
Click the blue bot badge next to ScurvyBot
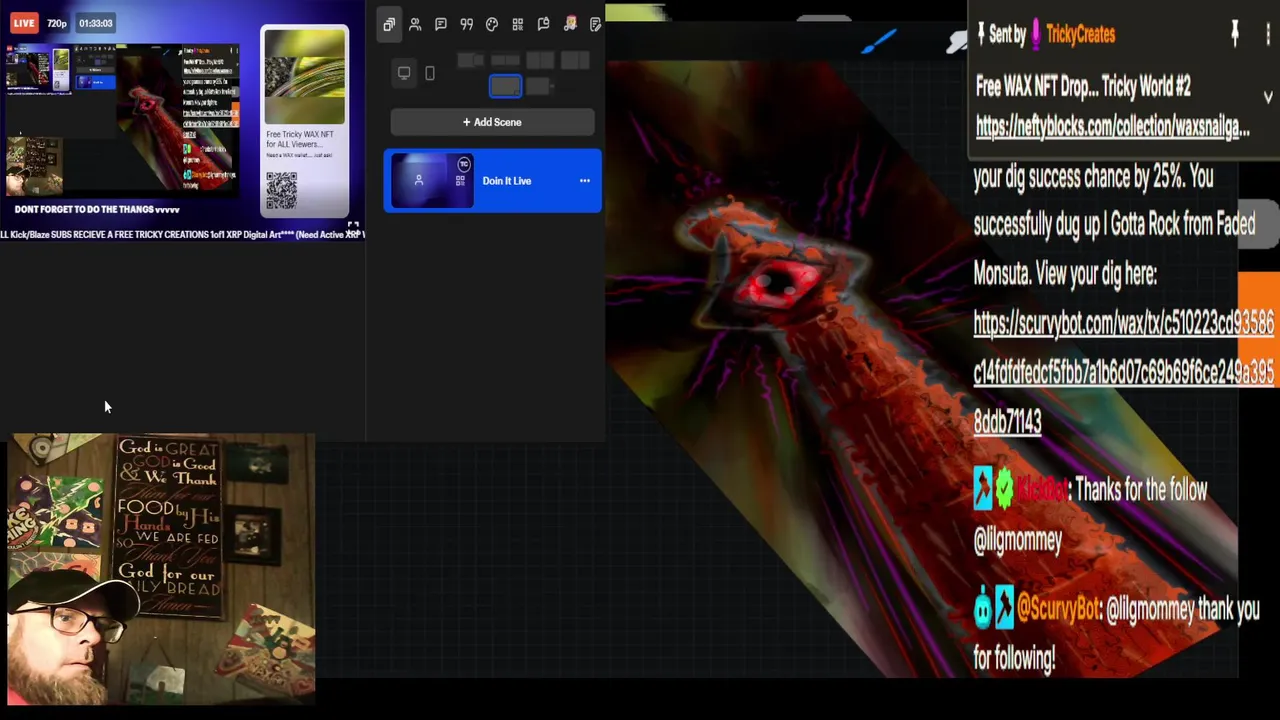[x=983, y=608]
